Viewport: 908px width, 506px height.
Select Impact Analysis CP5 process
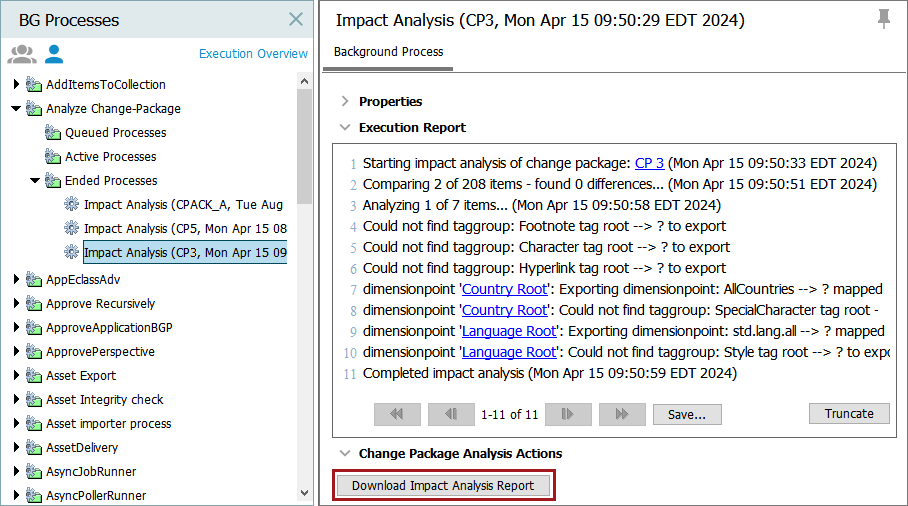click(185, 229)
